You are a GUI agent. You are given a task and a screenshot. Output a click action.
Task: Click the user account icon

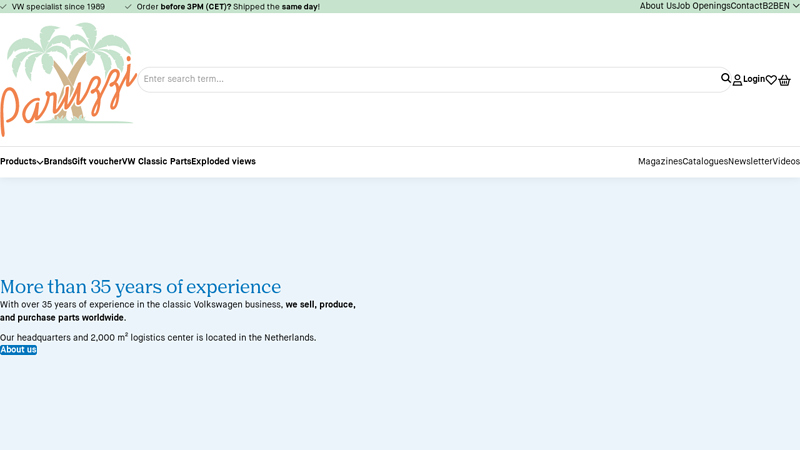tap(737, 80)
